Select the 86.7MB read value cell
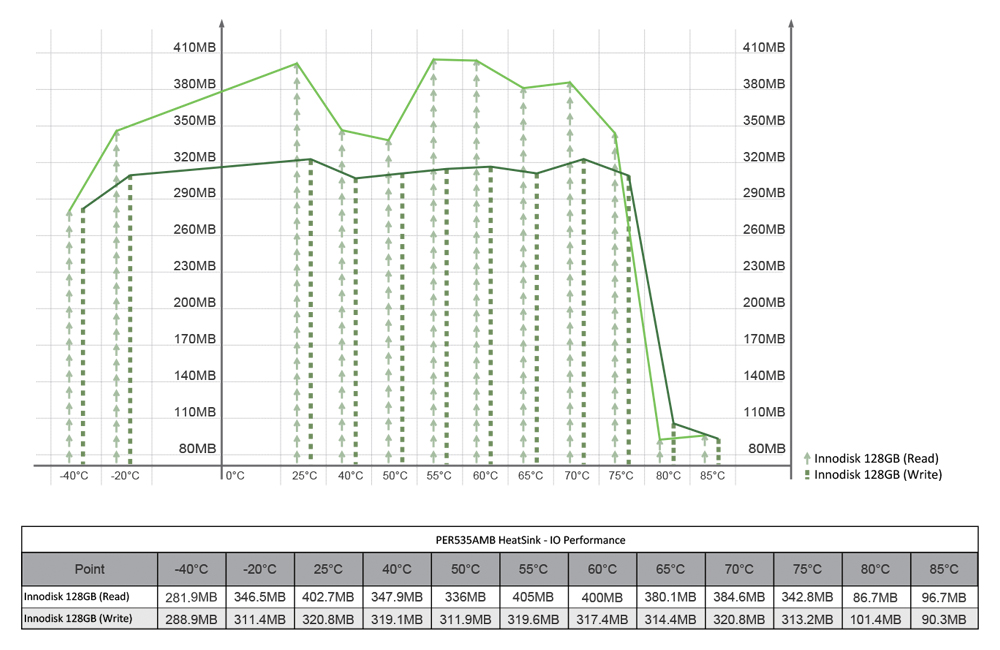The image size is (1000, 650). coord(876,596)
